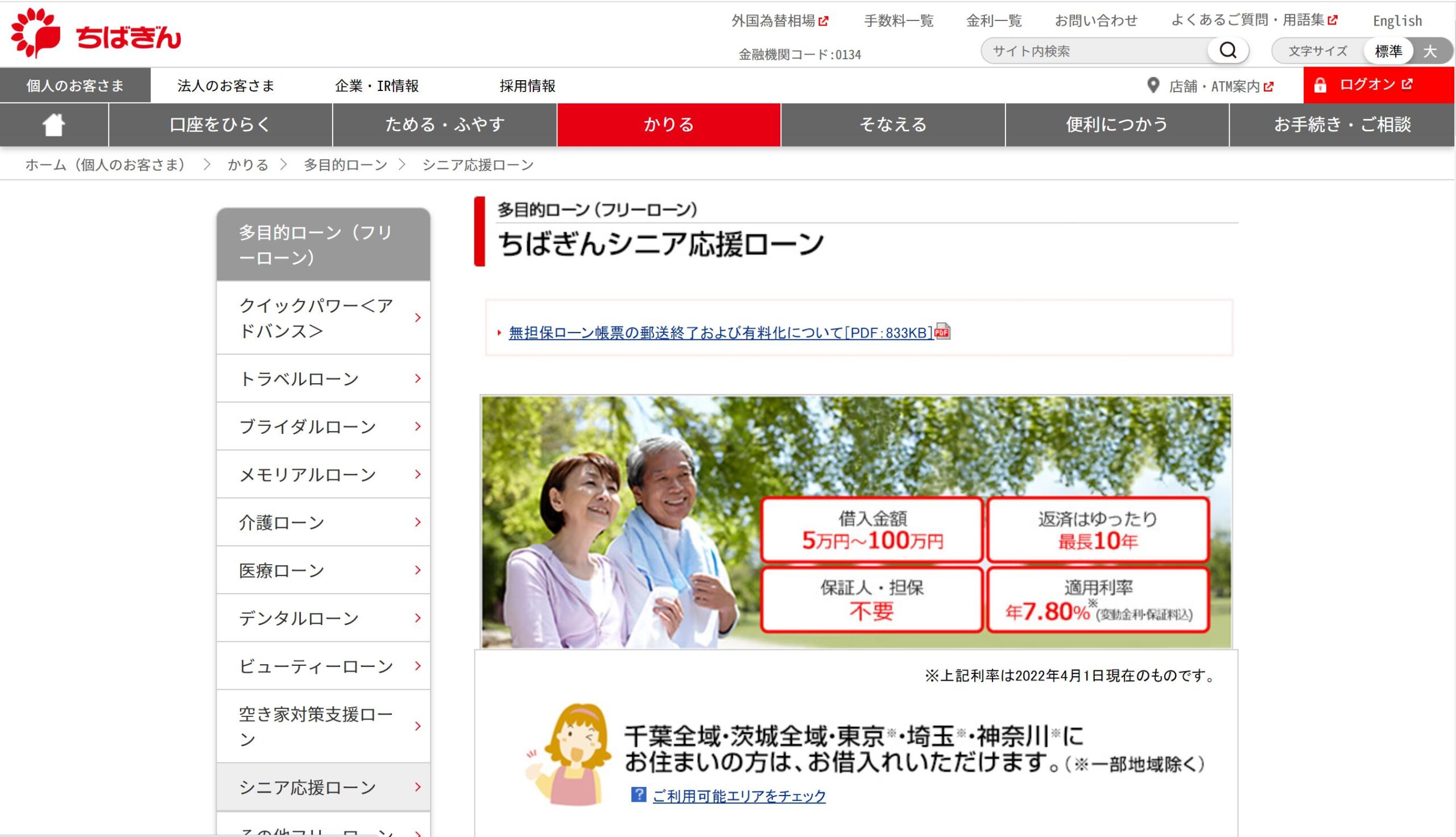Image resolution: width=1456 pixels, height=837 pixels.
Task: Open the 口座をひらく menu
Action: pyautogui.click(x=221, y=125)
